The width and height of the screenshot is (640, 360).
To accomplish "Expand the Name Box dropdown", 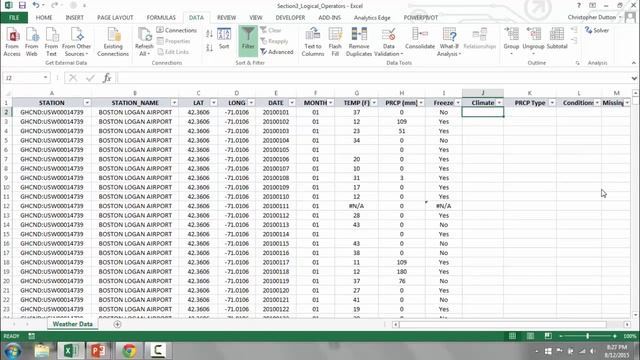I will 45,78.
